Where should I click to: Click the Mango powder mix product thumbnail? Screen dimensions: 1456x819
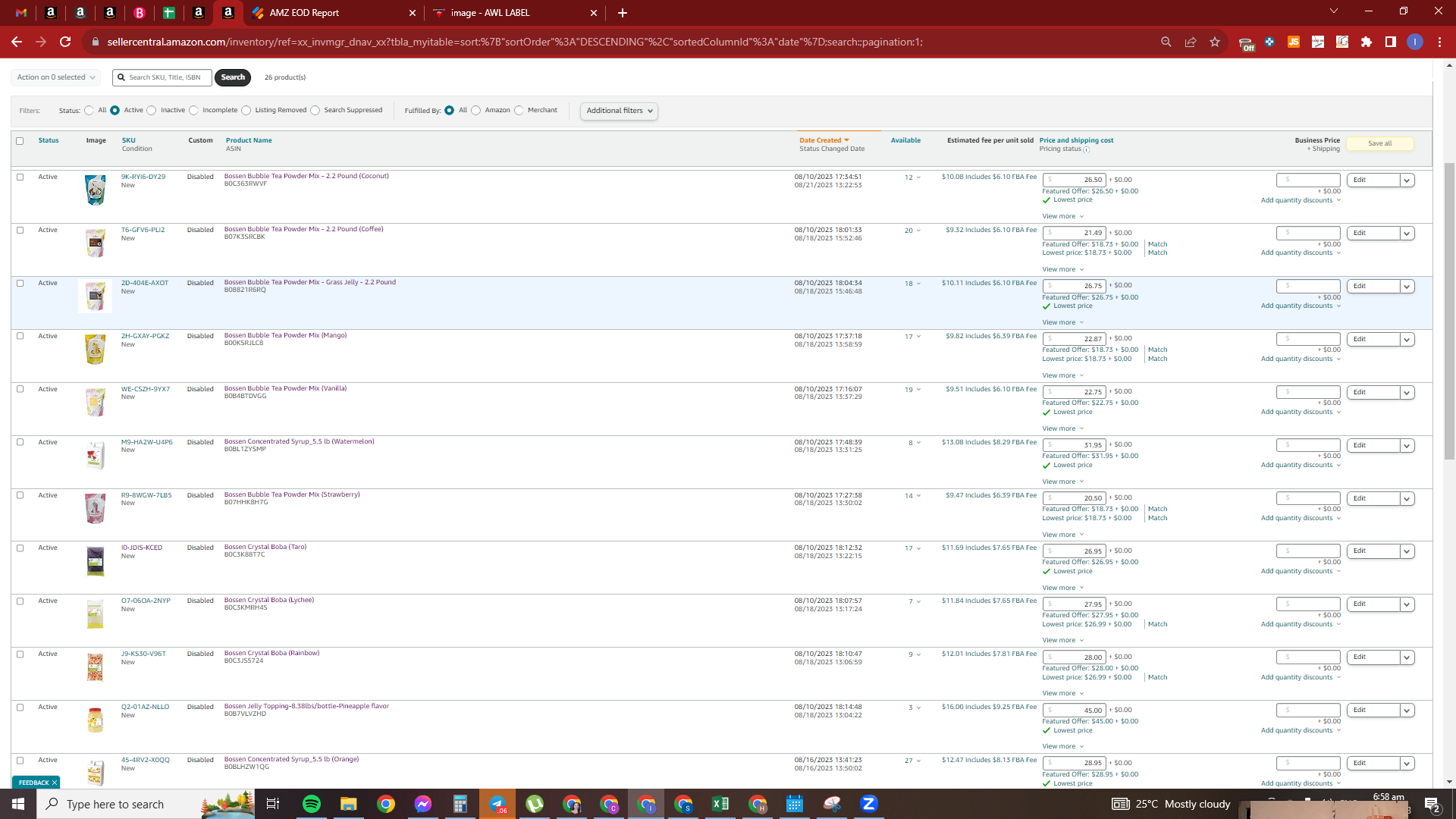coord(95,350)
